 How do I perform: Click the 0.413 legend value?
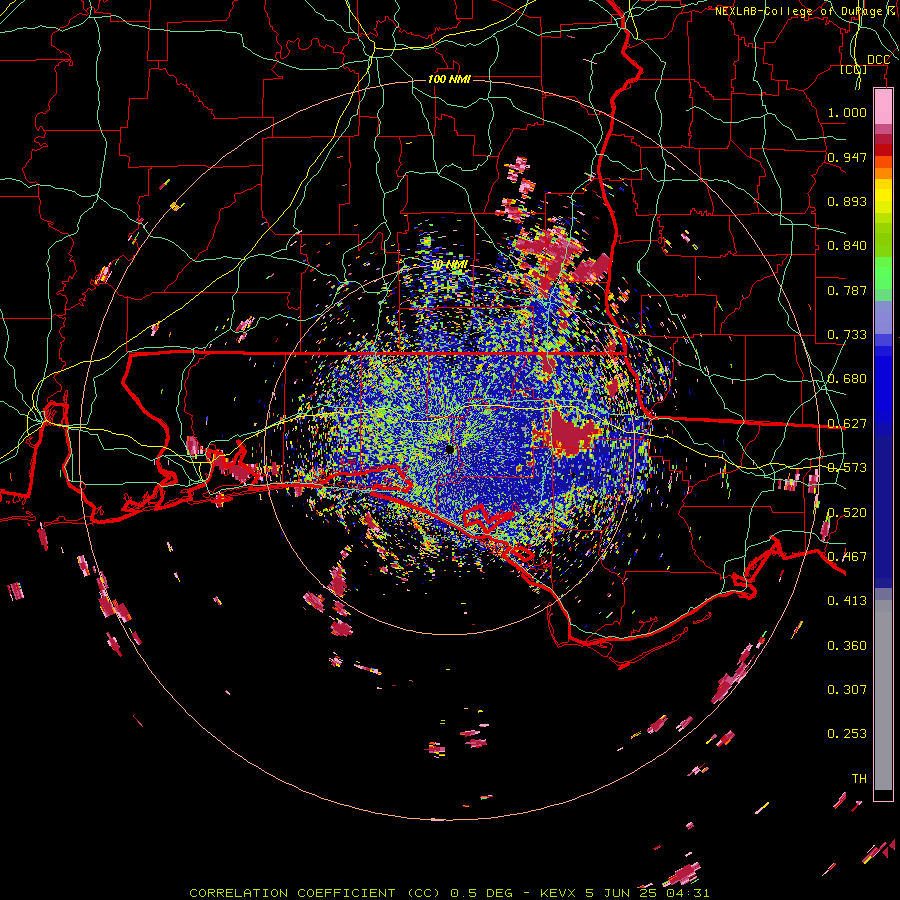(x=847, y=601)
